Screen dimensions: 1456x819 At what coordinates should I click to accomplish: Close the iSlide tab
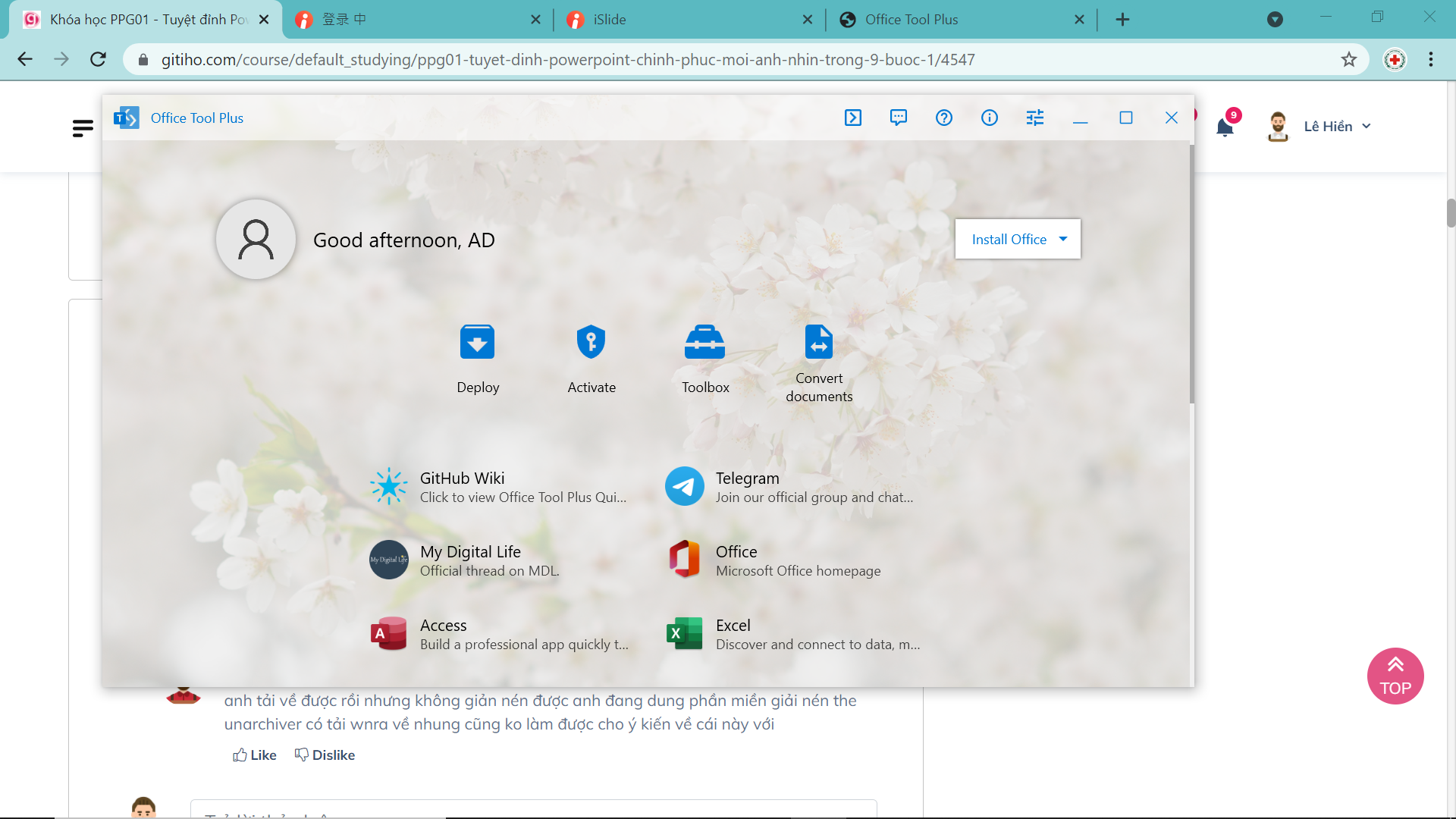(808, 20)
